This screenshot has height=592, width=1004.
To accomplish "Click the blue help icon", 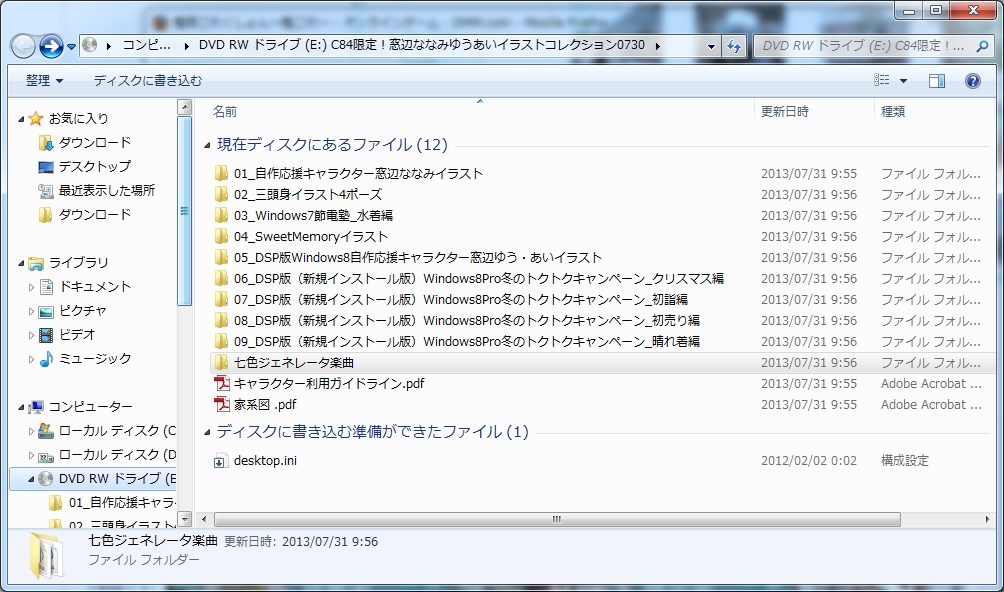I will point(973,81).
